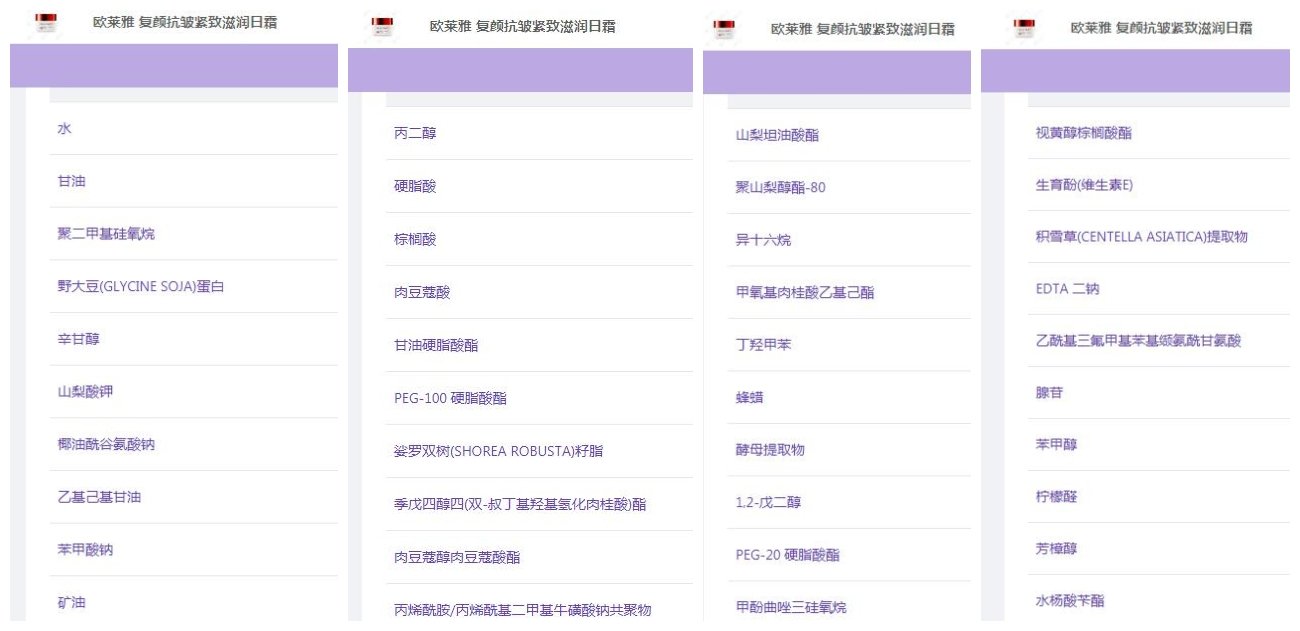The image size is (1300, 631).
Task: Open 野大豆(GLYCINE SOJA)蛋白 ingredient details
Action: click(x=141, y=287)
